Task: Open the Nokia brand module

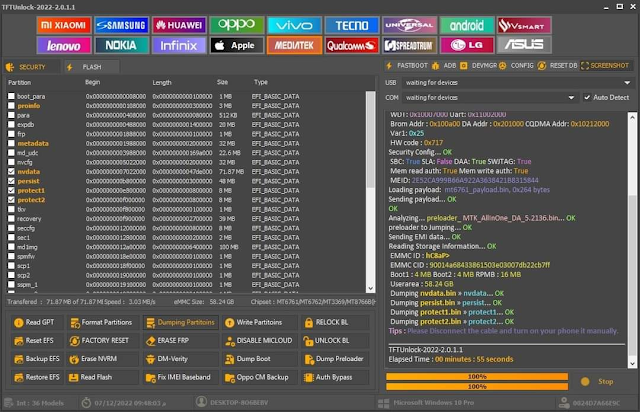Action: click(x=121, y=45)
